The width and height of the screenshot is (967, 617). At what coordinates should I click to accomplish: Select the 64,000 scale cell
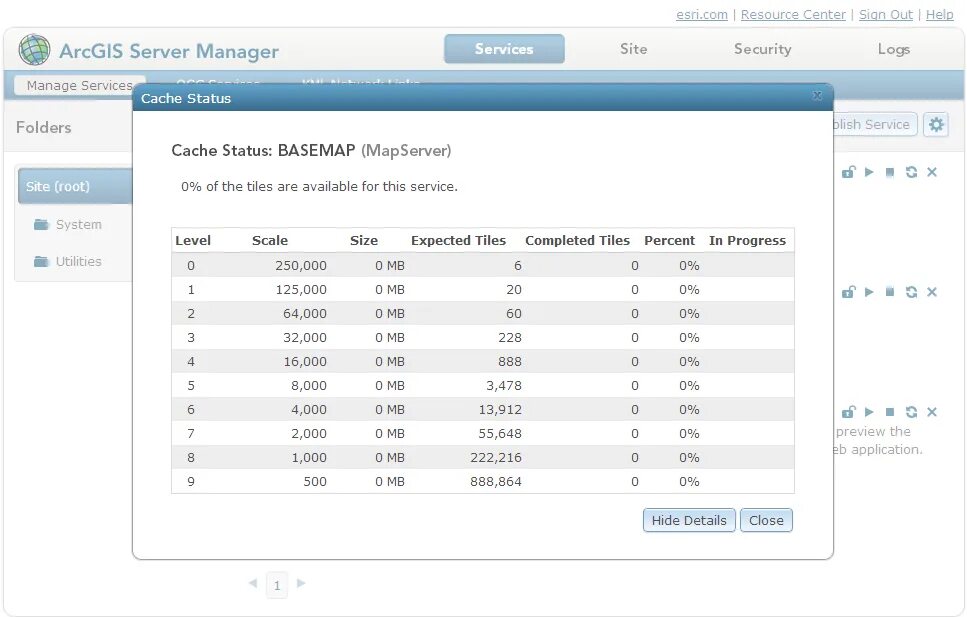coord(305,313)
